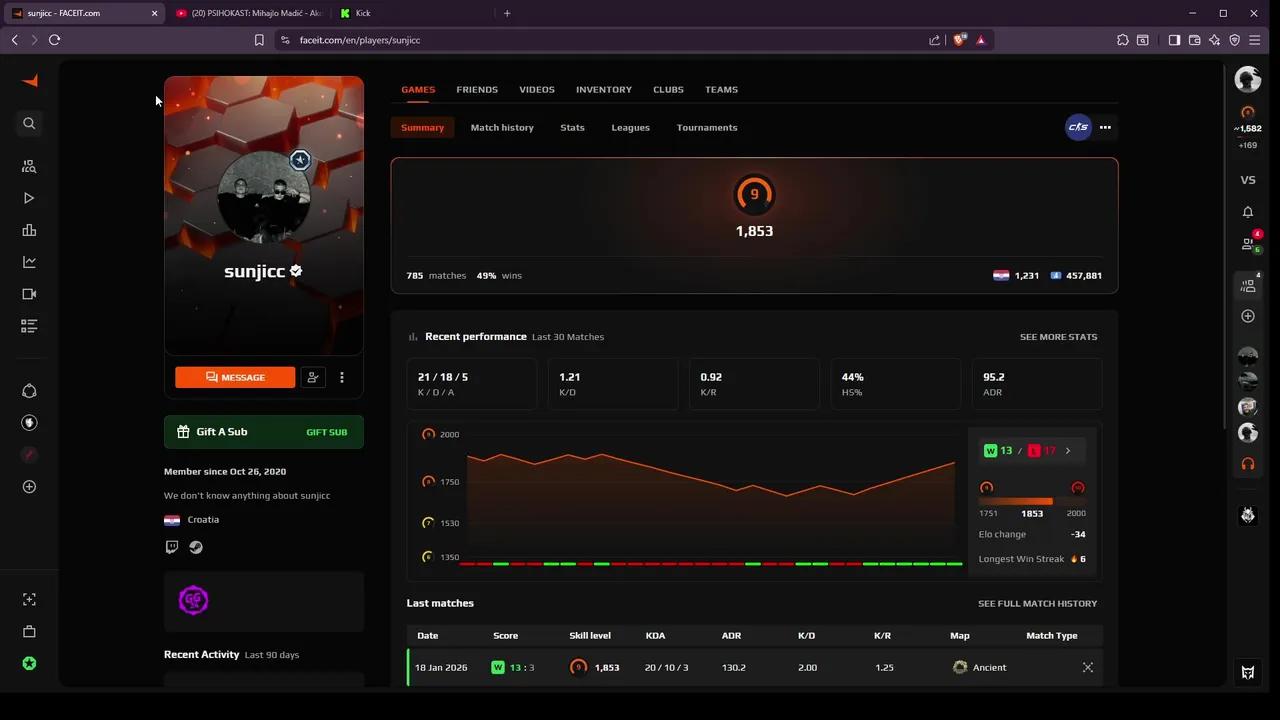Screen dimensions: 1280x720
Task: Select the Stats sub-tab
Action: point(572,127)
